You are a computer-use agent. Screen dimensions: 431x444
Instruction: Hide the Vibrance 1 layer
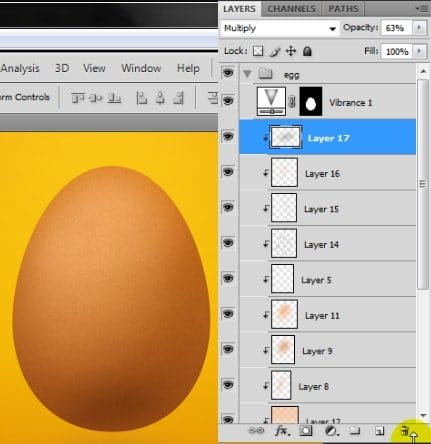(x=228, y=100)
